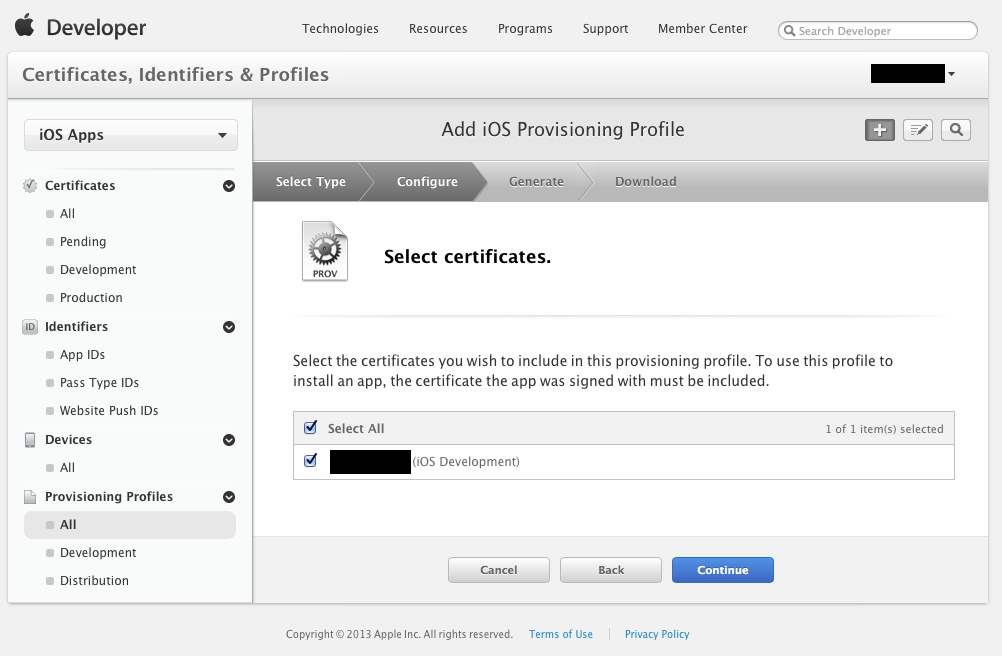Image resolution: width=1002 pixels, height=656 pixels.
Task: Select All under Certificates
Action: (67, 214)
